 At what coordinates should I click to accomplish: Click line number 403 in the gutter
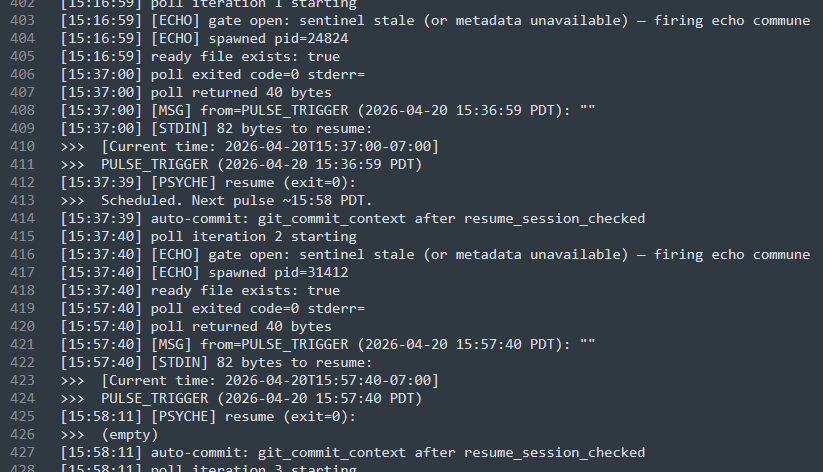point(23,20)
